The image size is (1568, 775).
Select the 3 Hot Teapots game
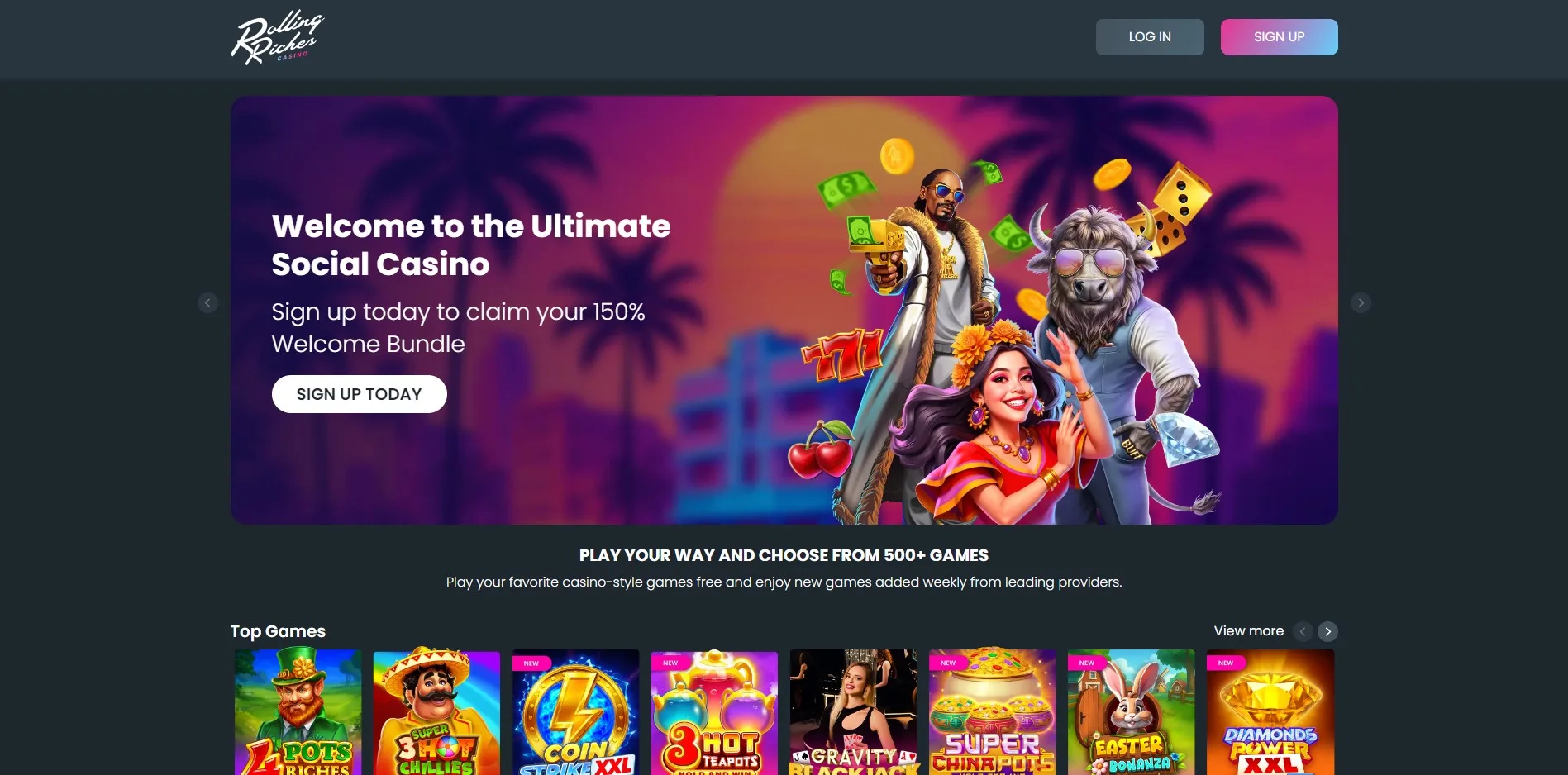[x=714, y=712]
